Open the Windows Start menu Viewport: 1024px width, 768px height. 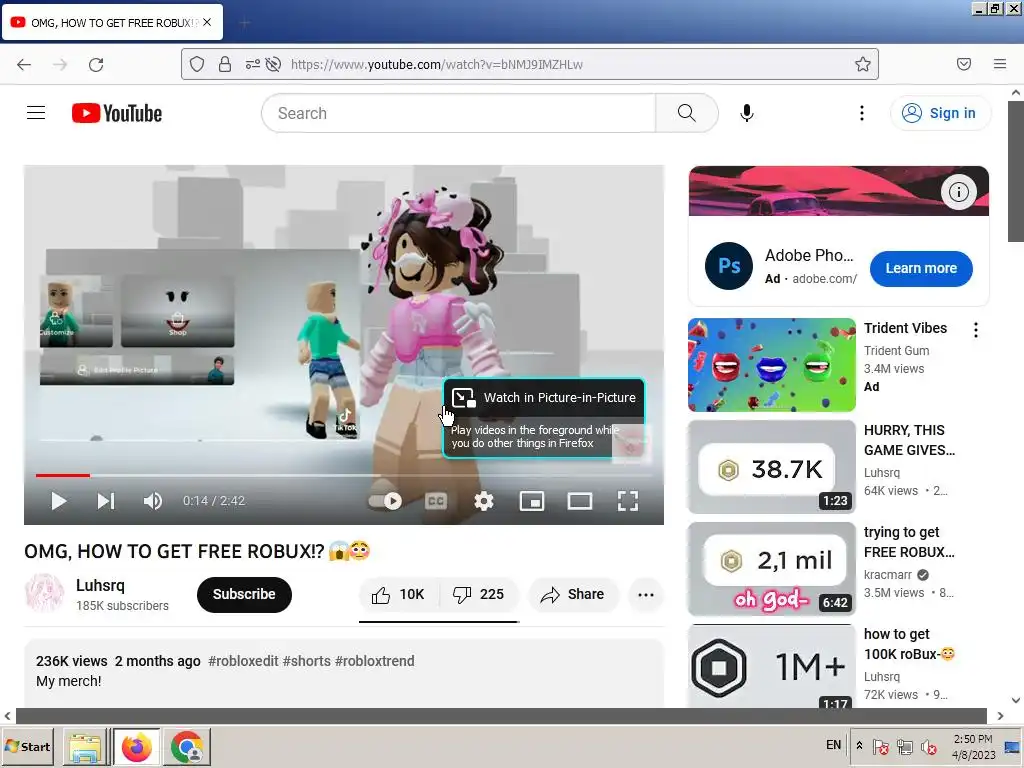coord(27,746)
